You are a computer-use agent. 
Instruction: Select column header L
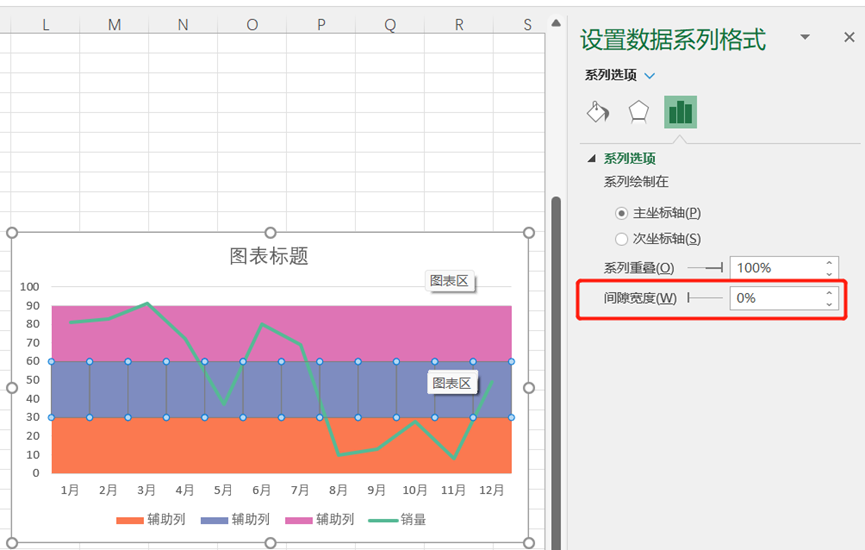45,25
